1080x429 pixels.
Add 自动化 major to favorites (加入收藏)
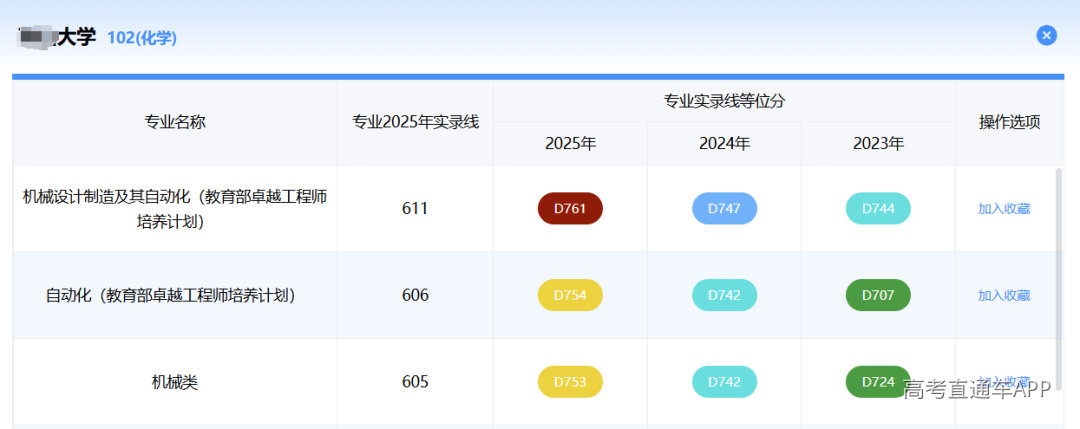pyautogui.click(x=1004, y=295)
